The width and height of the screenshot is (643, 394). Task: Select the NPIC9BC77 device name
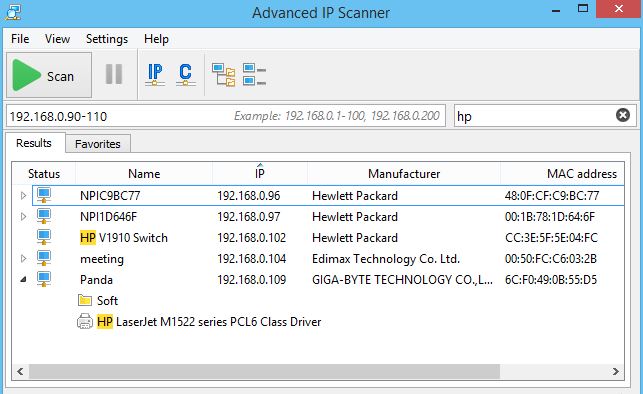click(110, 196)
